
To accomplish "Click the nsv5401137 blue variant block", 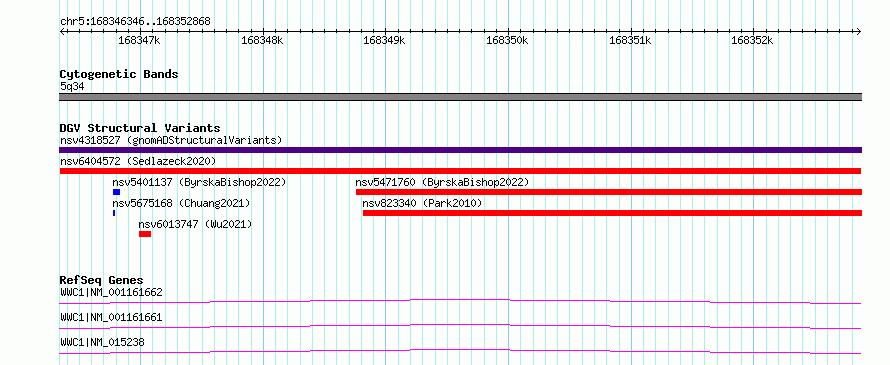I will (116, 192).
